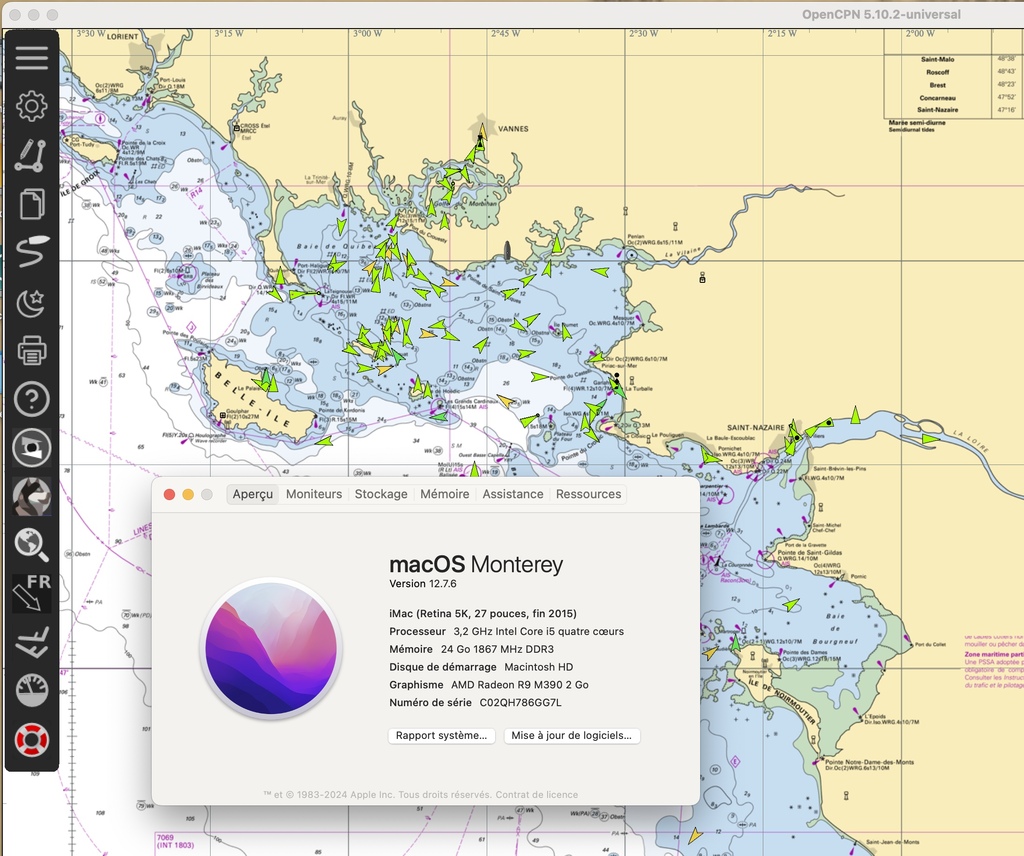
Task: Click Roscoff in the tide table
Action: click(938, 72)
